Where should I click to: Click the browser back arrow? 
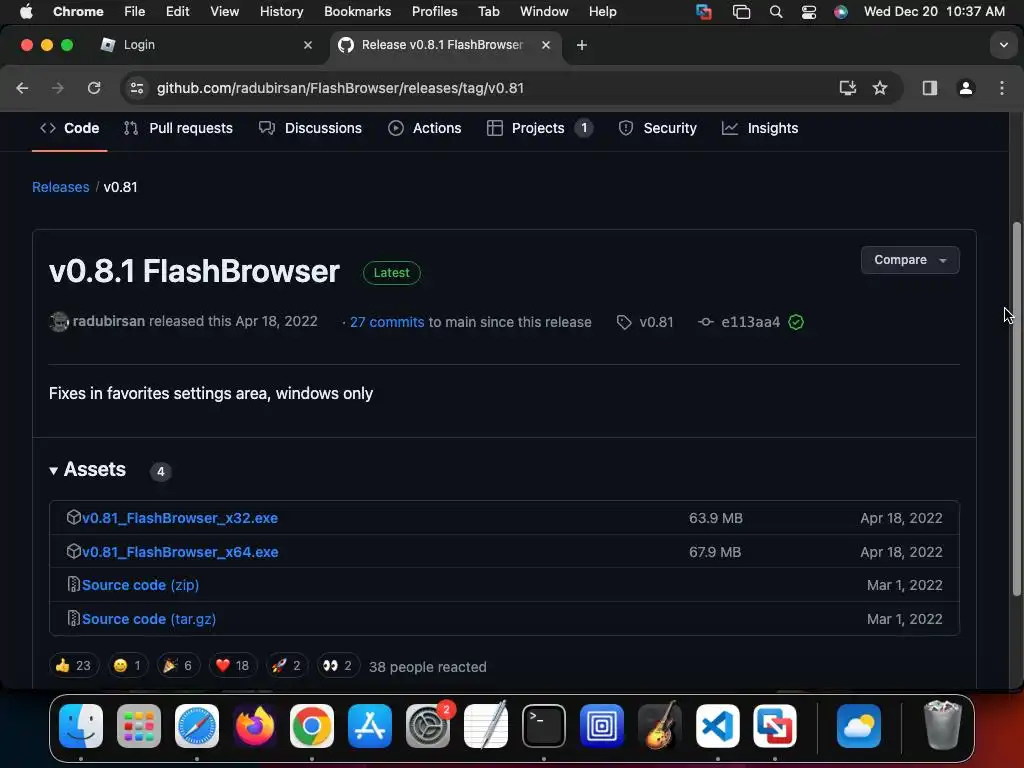pos(22,88)
